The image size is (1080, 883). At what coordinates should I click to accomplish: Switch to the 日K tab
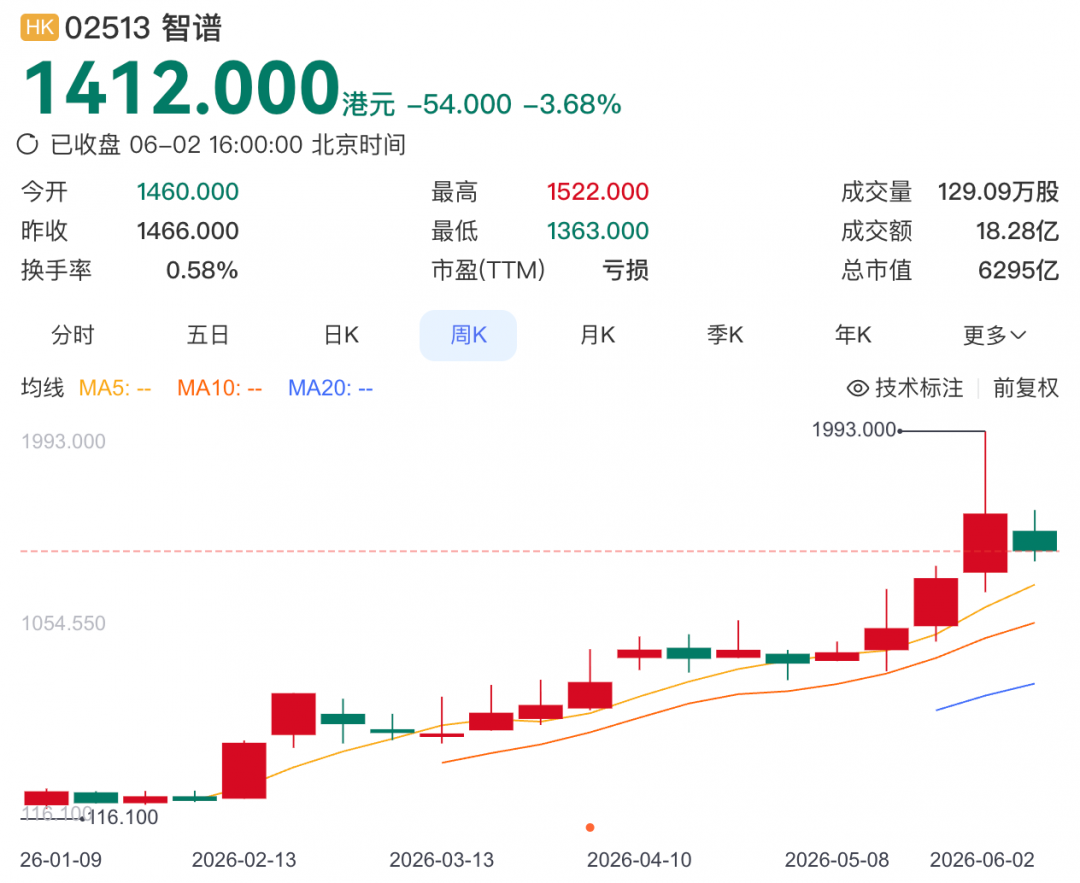tap(342, 335)
